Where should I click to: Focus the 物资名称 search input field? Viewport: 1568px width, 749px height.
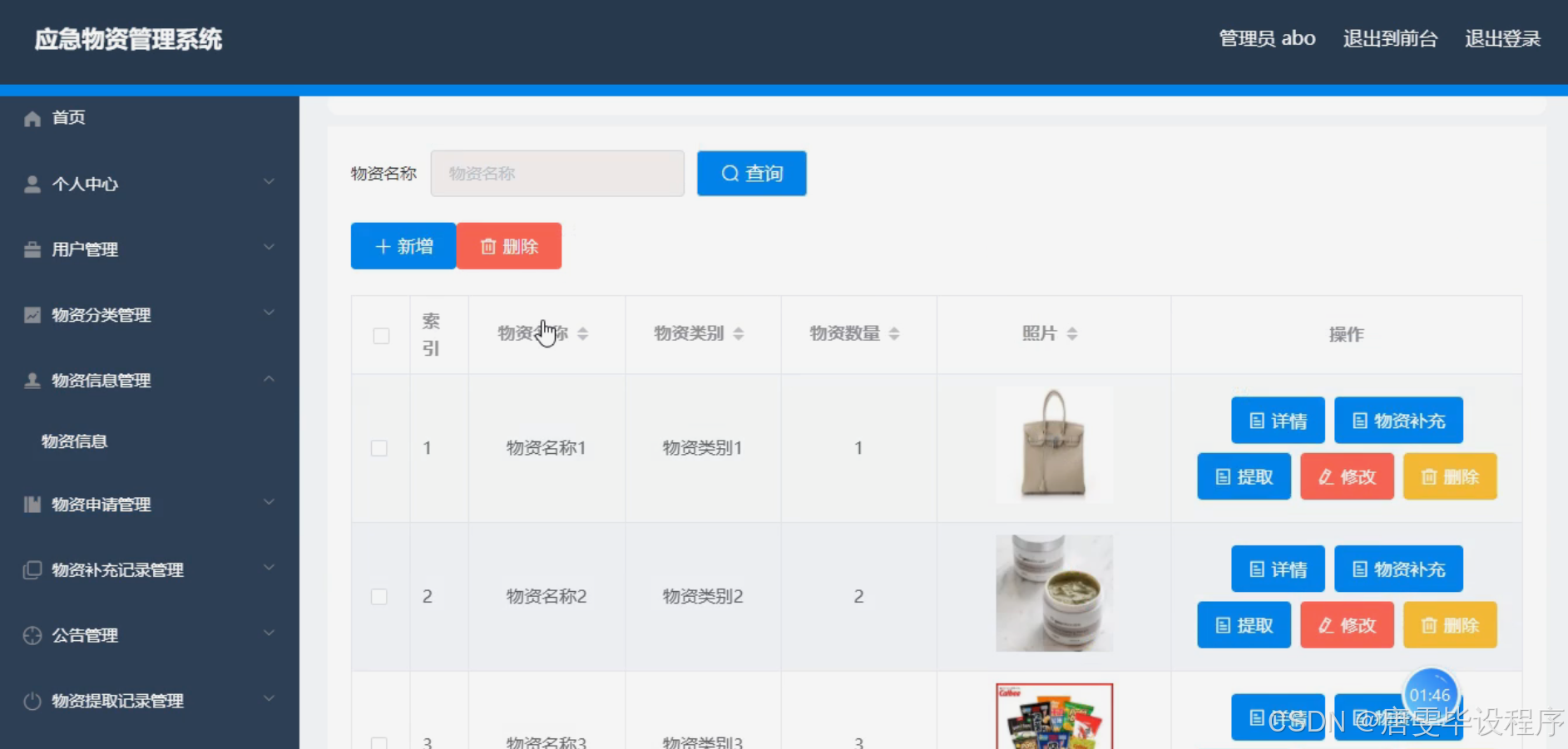pos(557,174)
